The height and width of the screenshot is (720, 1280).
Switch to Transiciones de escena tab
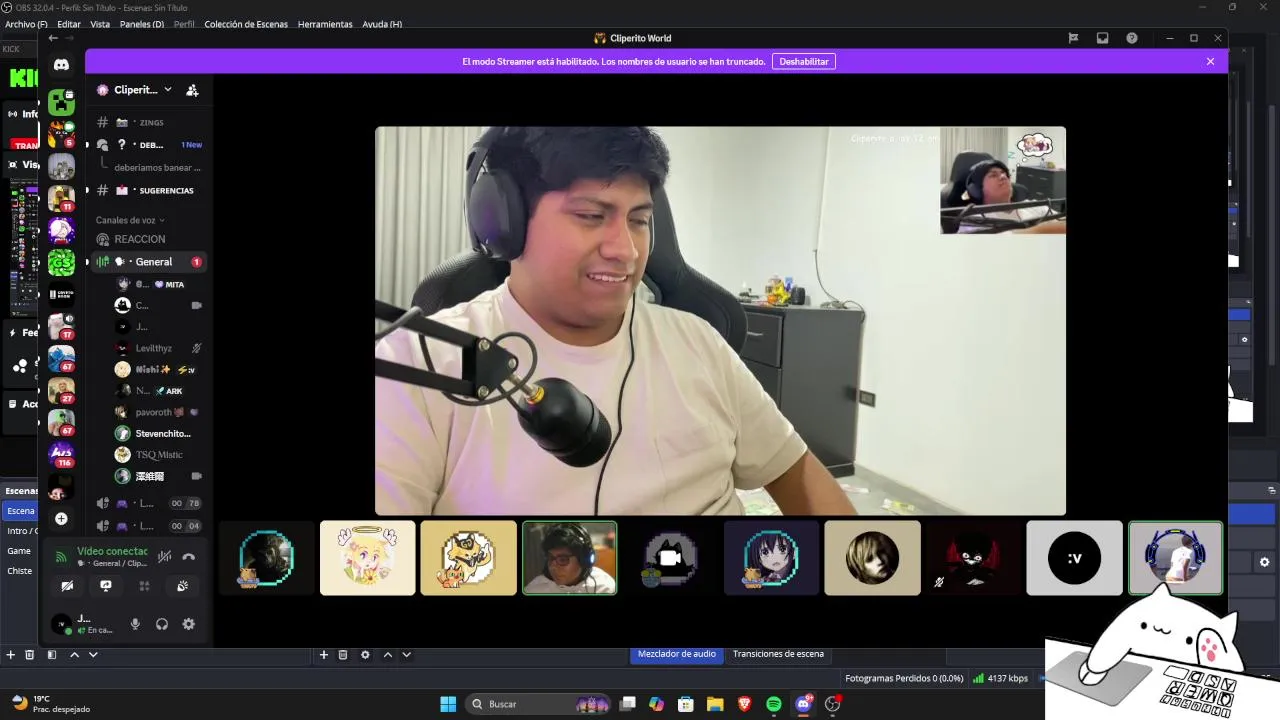click(778, 654)
